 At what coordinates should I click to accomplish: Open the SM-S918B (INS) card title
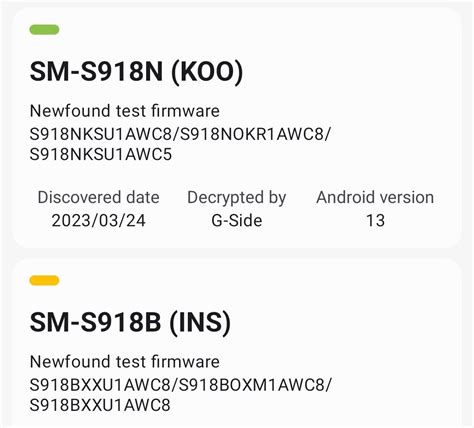pos(130,322)
